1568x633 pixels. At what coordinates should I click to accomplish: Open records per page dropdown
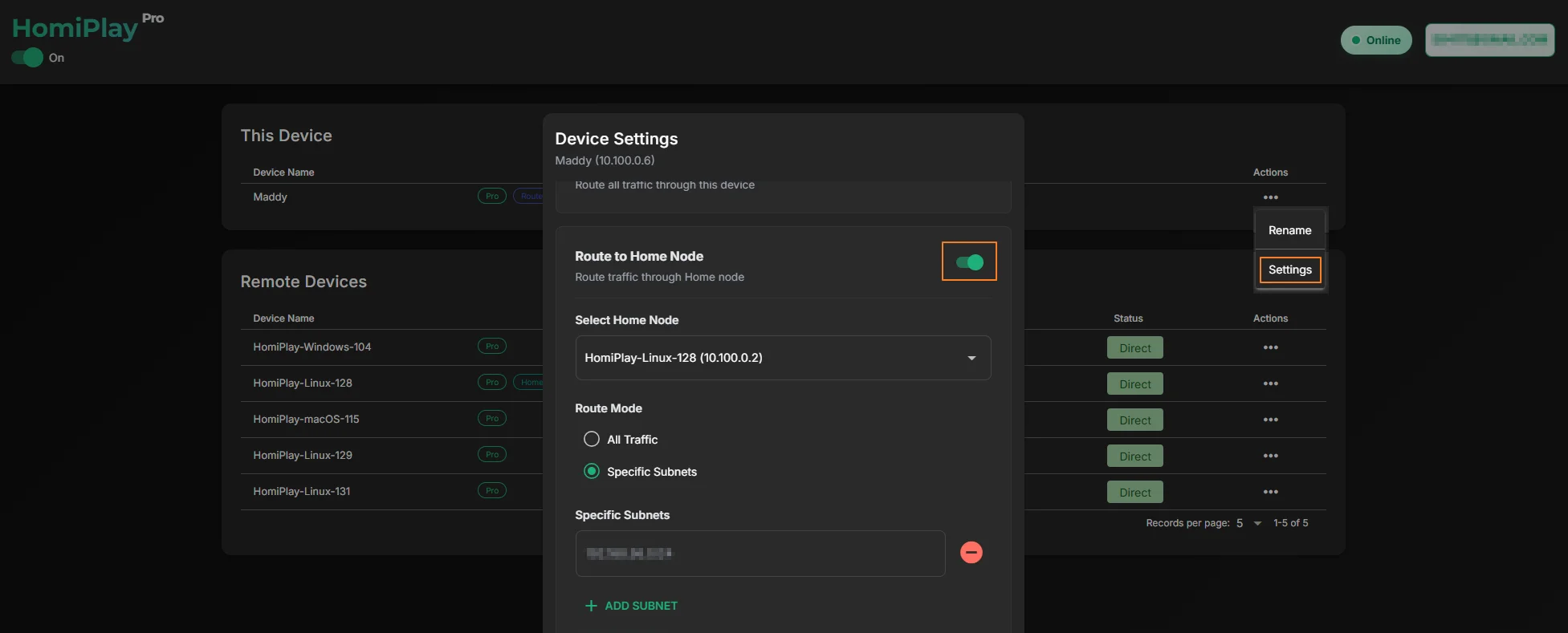click(1249, 523)
